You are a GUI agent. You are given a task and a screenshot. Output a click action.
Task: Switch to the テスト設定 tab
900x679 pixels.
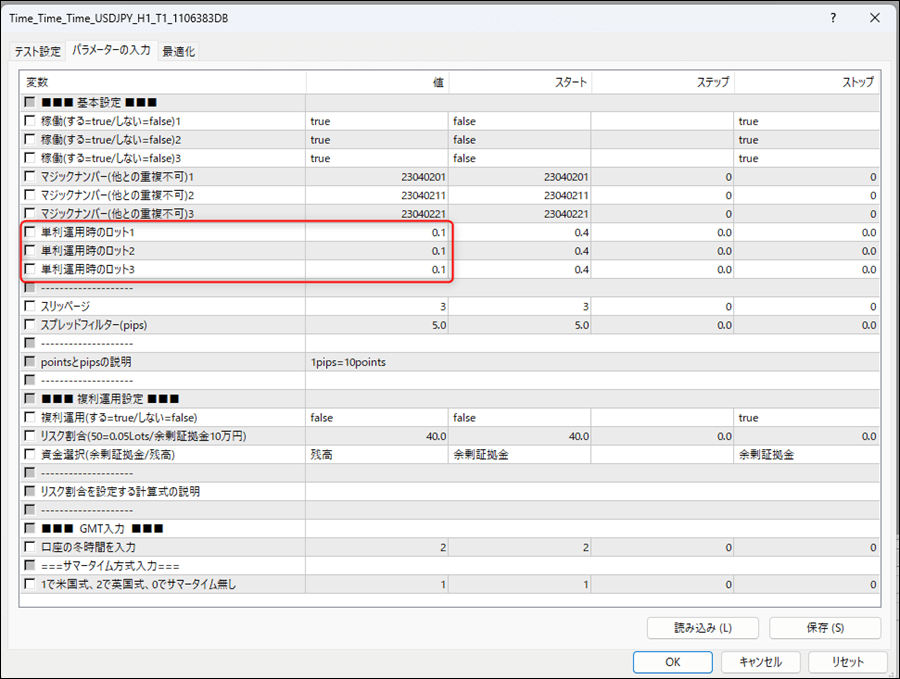point(38,51)
